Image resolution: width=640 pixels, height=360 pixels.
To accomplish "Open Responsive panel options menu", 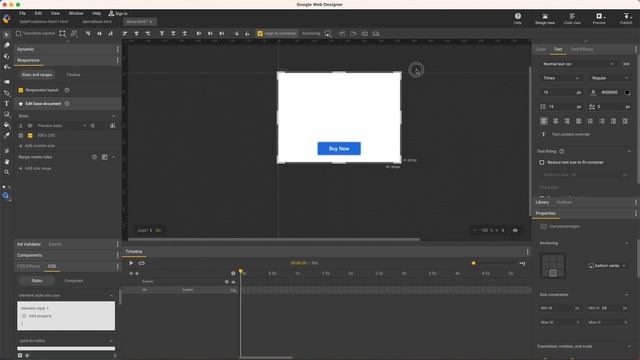I will tap(118, 60).
